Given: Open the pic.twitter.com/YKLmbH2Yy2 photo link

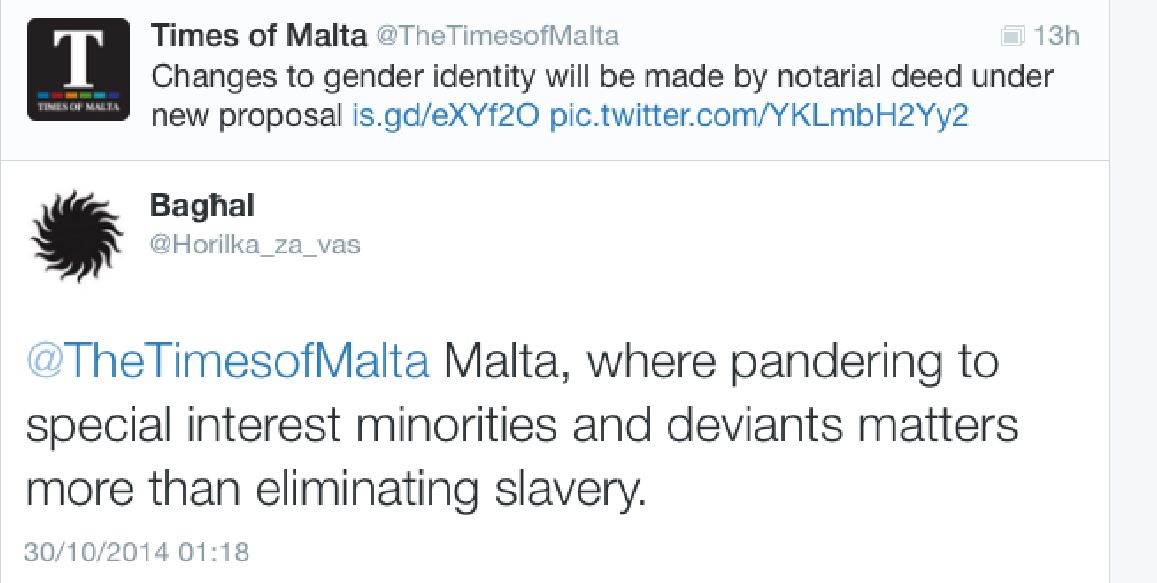Looking at the screenshot, I should [x=759, y=116].
